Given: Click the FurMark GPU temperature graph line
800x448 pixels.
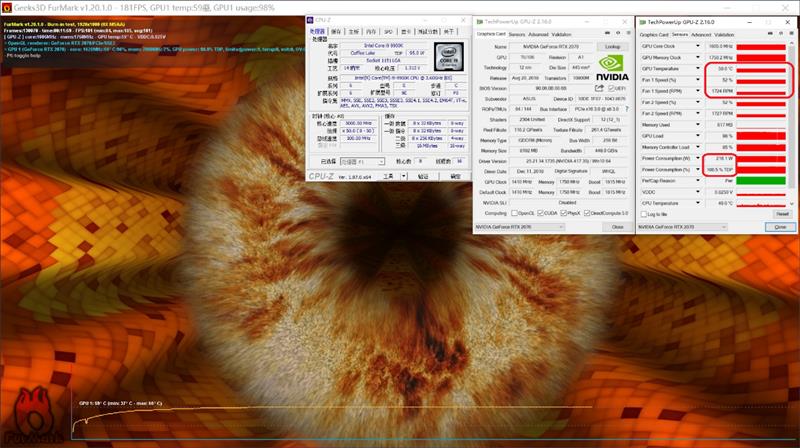Looking at the screenshot, I should [x=332, y=410].
